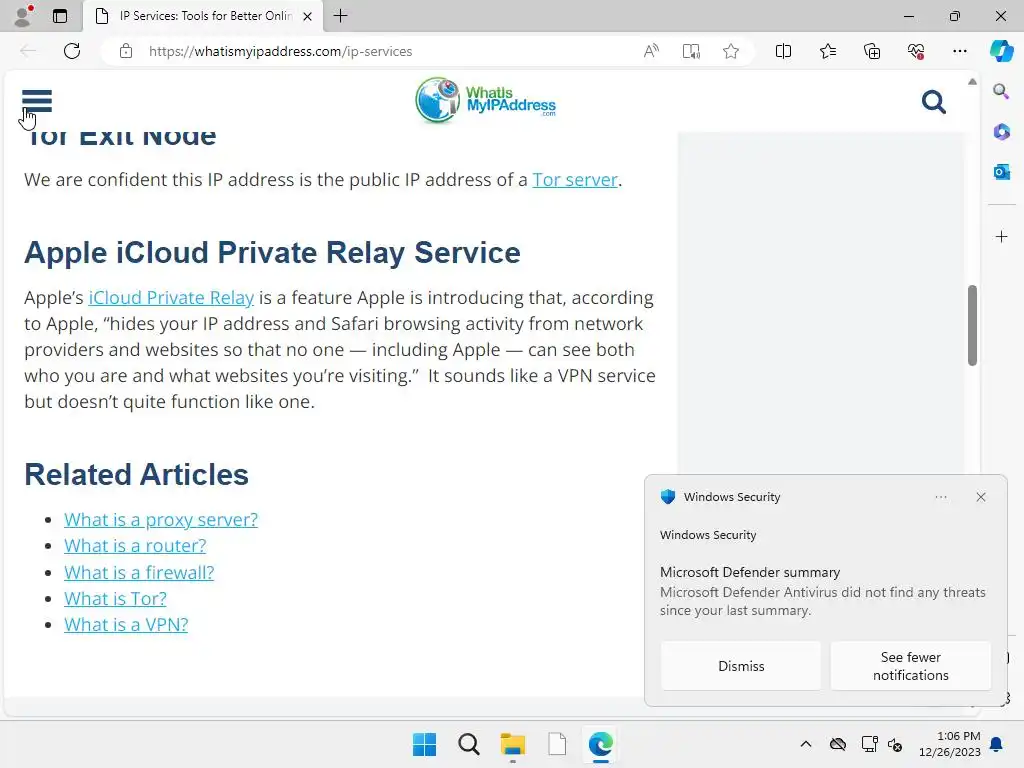The image size is (1024, 768).
Task: Open Copilot icon in Edge toolbar
Action: click(x=1001, y=51)
